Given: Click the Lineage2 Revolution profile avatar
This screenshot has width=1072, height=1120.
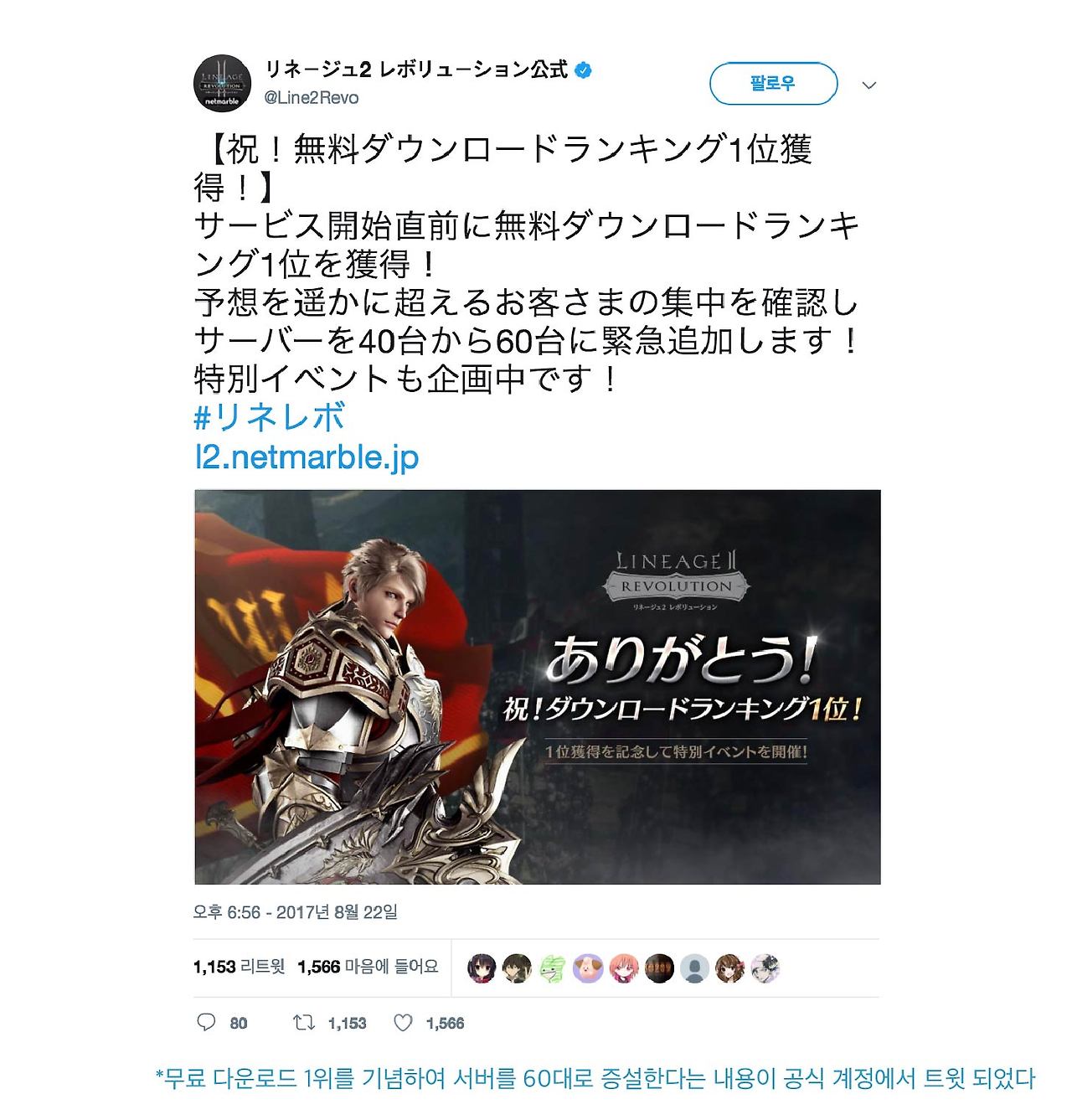Looking at the screenshot, I should pyautogui.click(x=222, y=83).
